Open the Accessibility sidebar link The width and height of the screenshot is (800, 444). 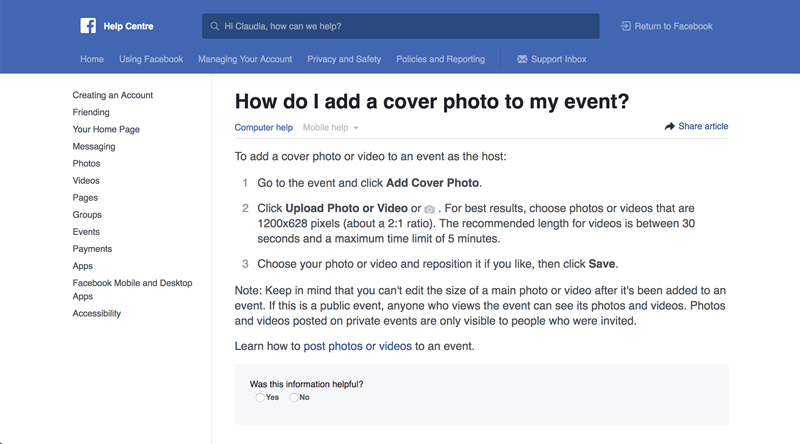[x=96, y=314]
